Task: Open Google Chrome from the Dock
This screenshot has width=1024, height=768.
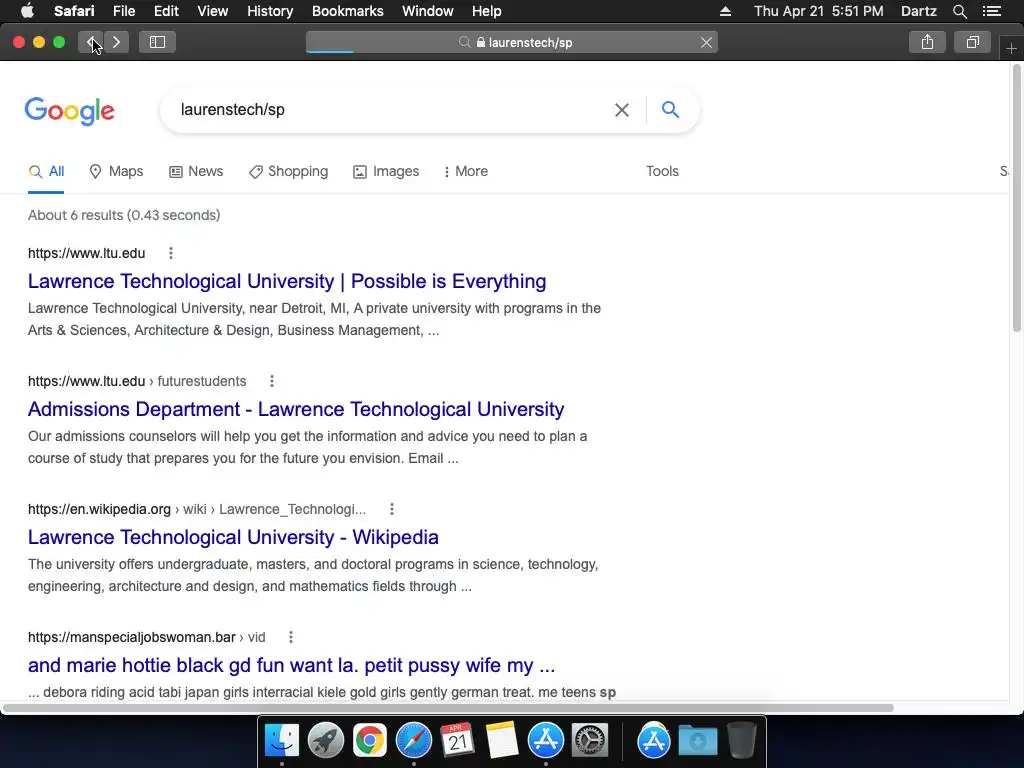Action: click(370, 740)
